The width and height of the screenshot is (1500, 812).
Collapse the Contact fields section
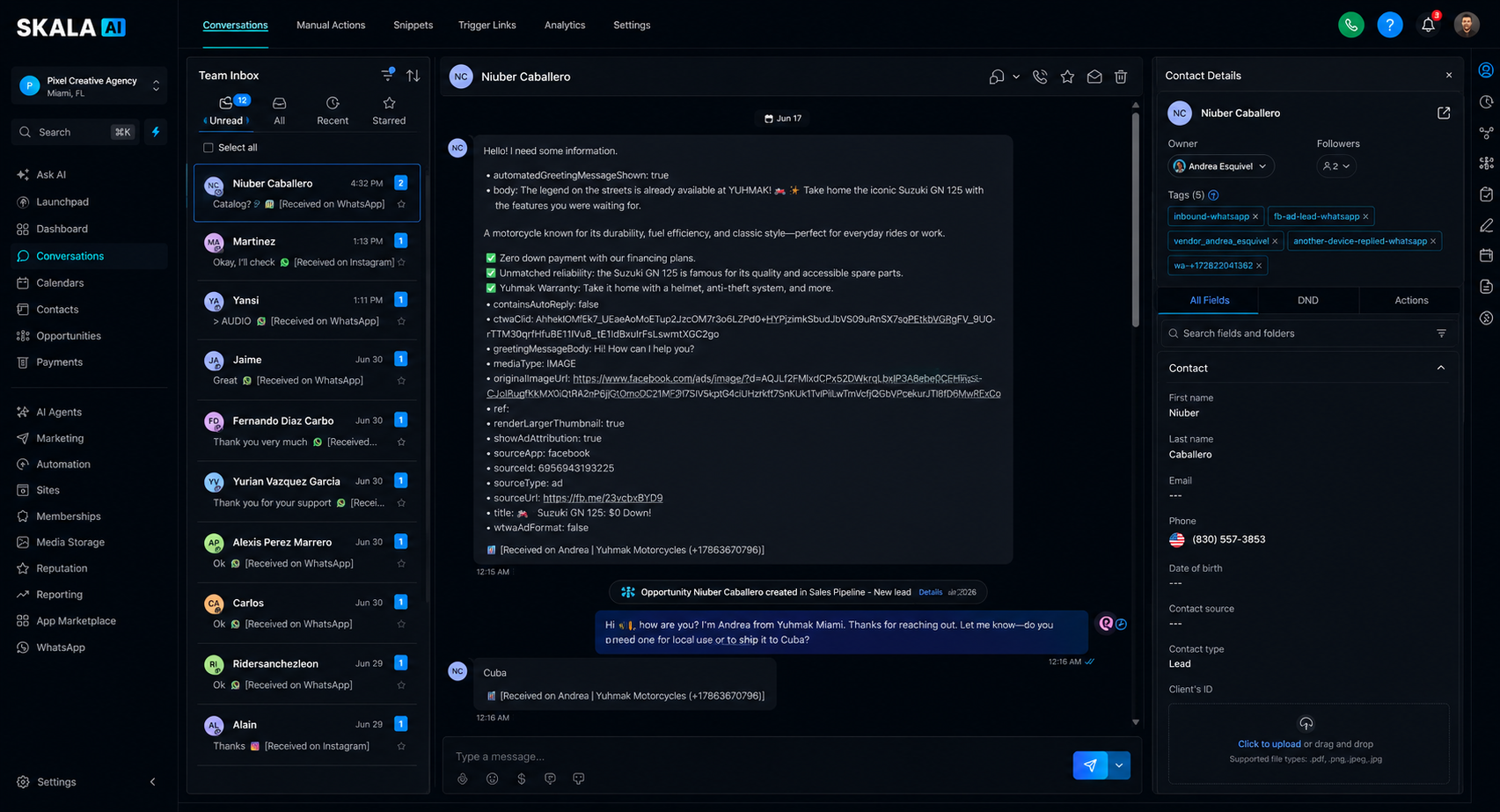click(x=1440, y=368)
